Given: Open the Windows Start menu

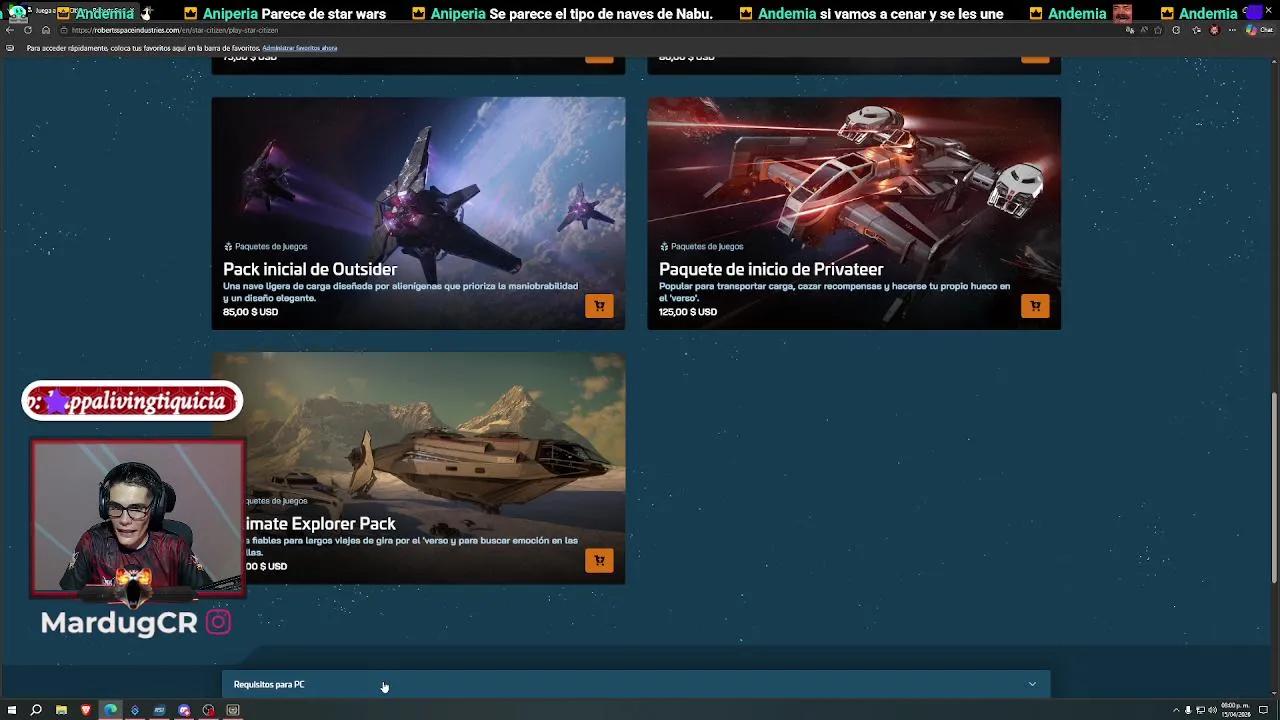Looking at the screenshot, I should point(12,710).
